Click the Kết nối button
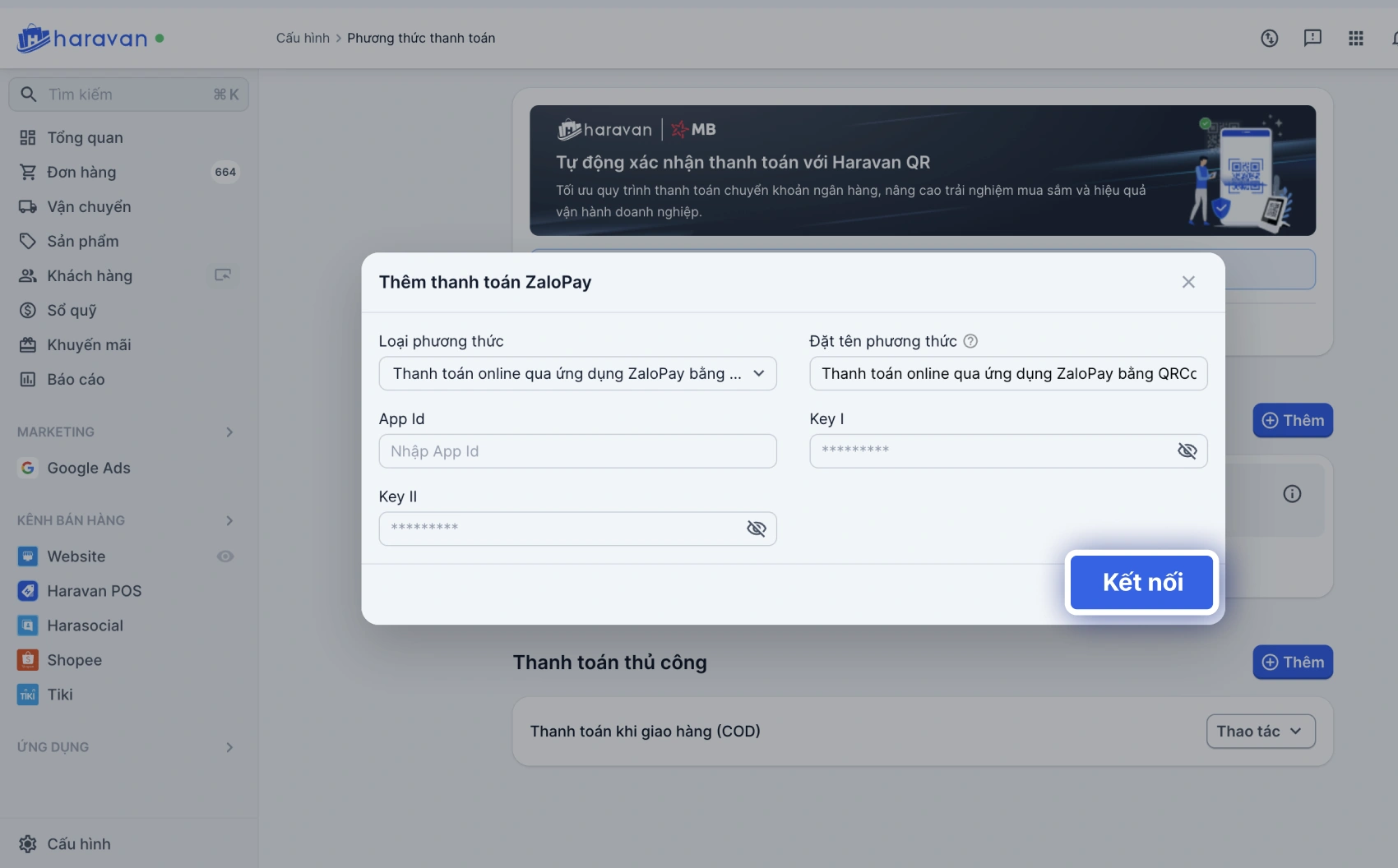 pyautogui.click(x=1141, y=582)
